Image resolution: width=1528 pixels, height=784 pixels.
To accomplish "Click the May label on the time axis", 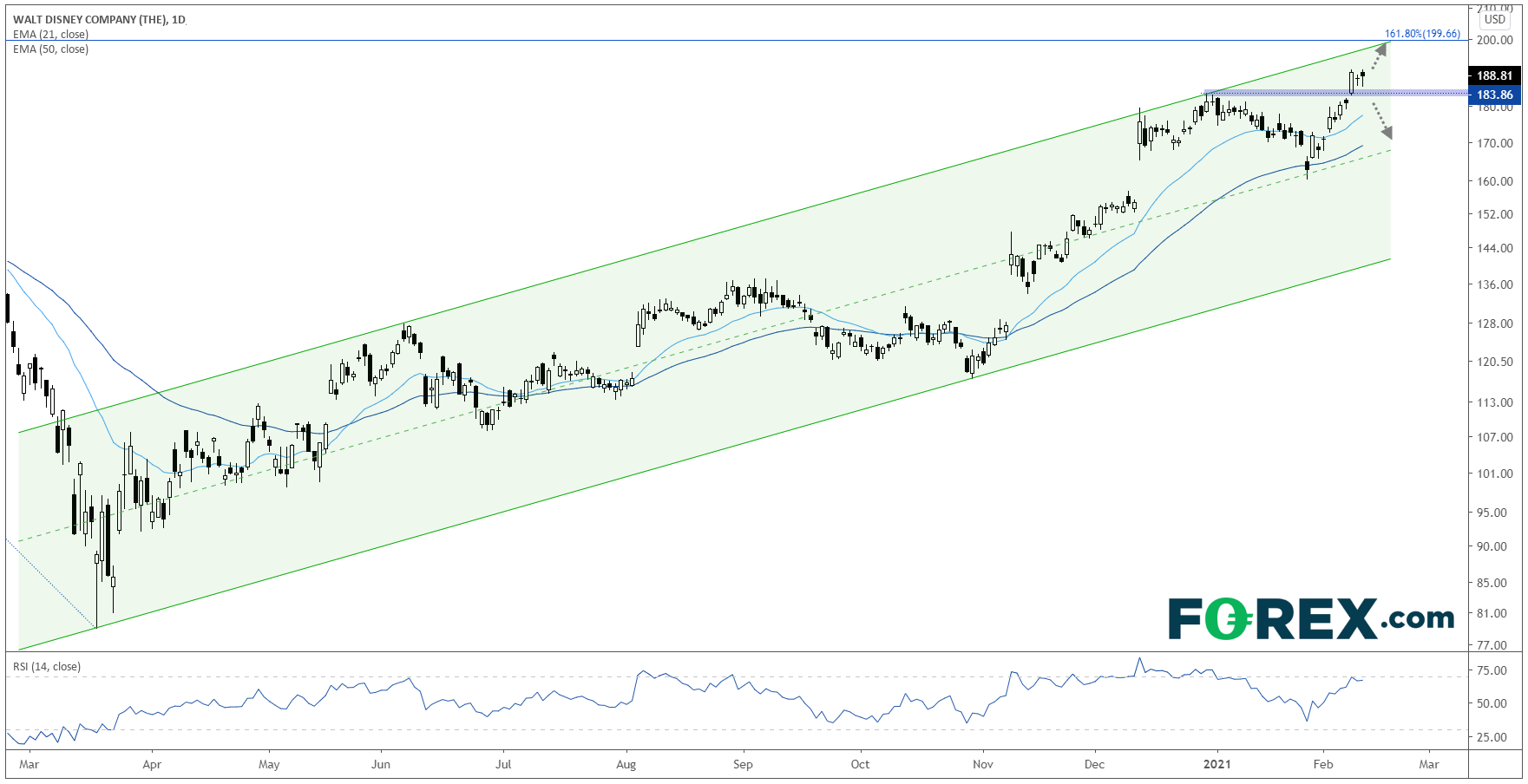I will pos(269,764).
